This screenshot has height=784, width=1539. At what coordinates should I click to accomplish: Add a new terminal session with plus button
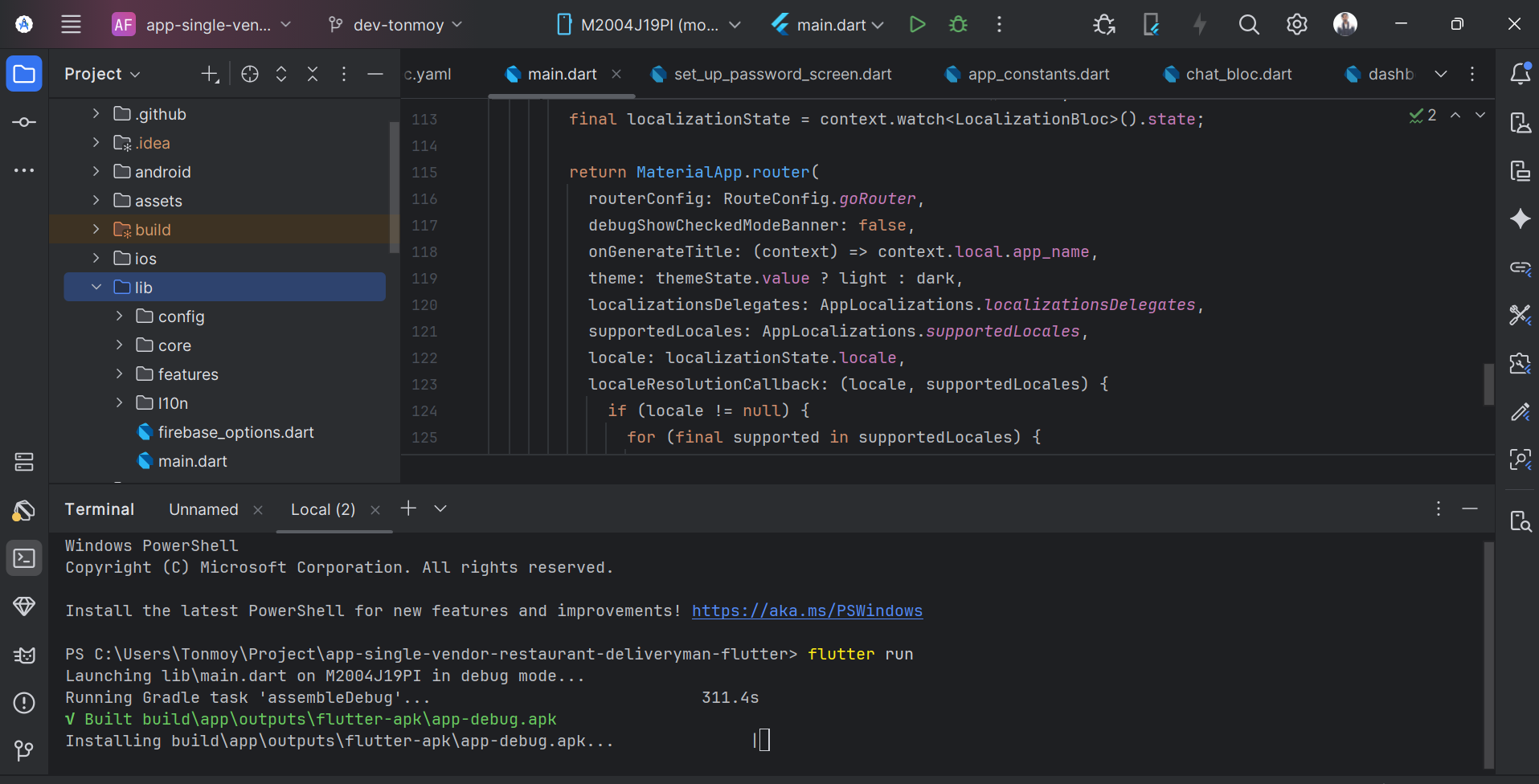(x=408, y=508)
